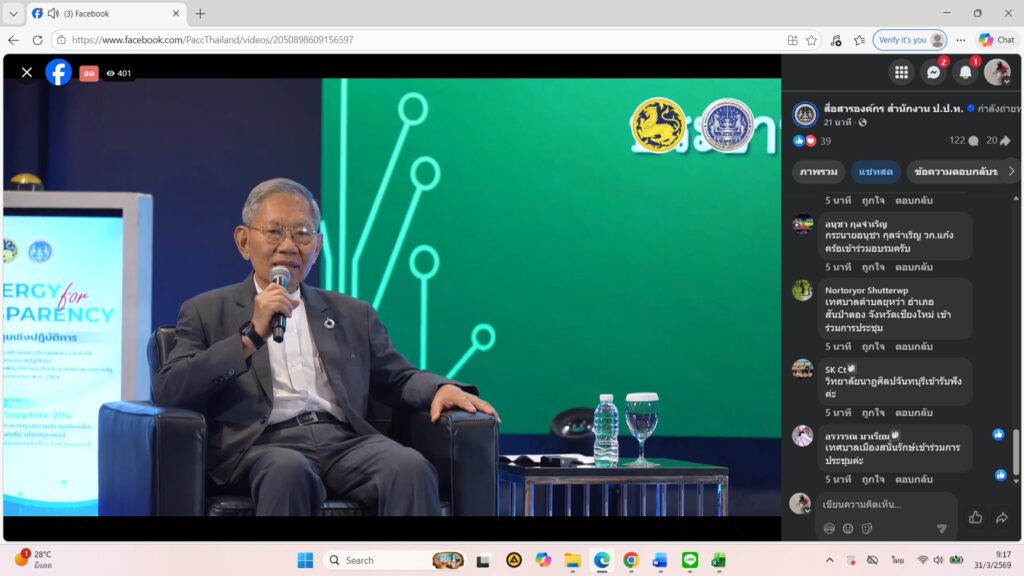Like the video with thumbs-up button
The image size is (1024, 576).
tap(975, 517)
